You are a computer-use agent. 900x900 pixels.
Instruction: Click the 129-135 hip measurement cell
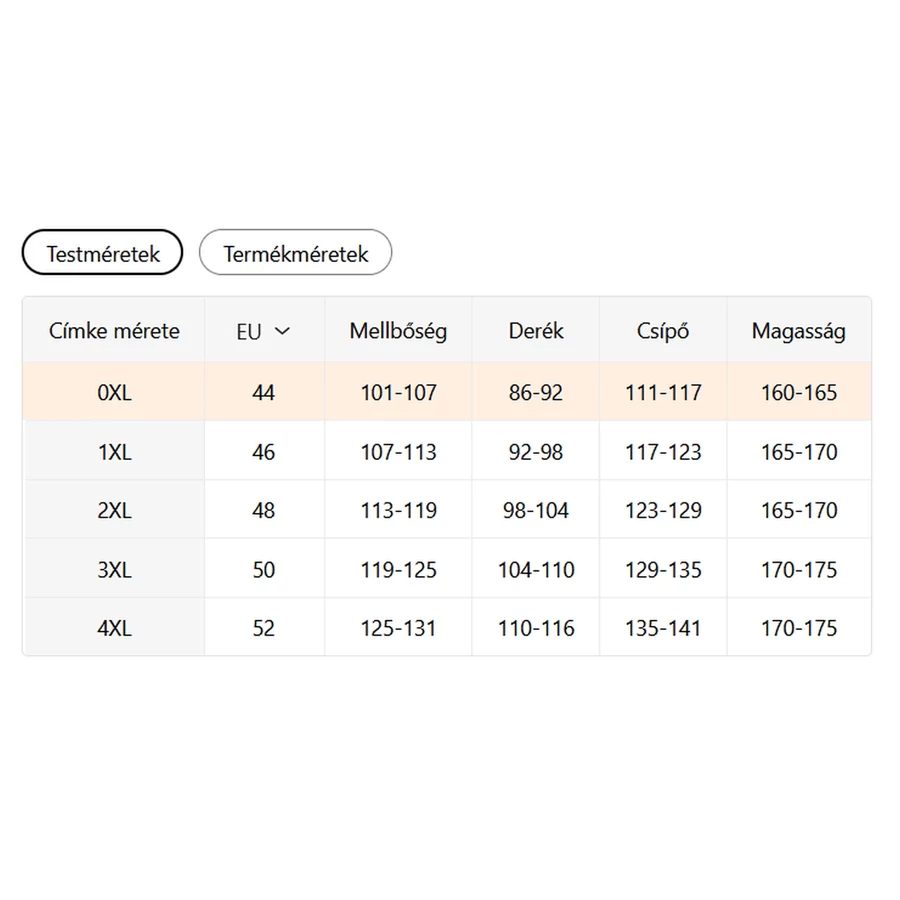663,570
